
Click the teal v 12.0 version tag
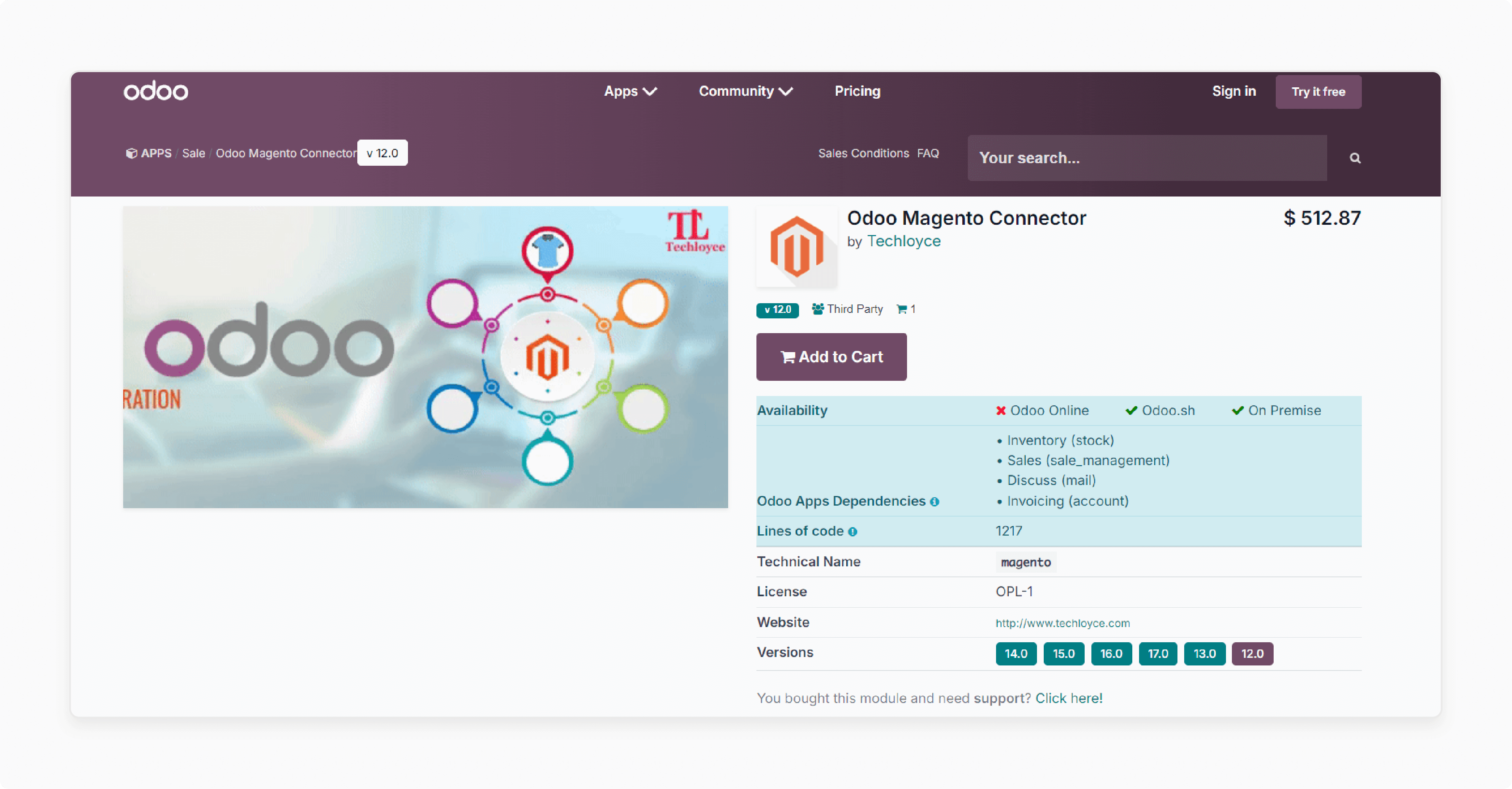click(x=777, y=310)
